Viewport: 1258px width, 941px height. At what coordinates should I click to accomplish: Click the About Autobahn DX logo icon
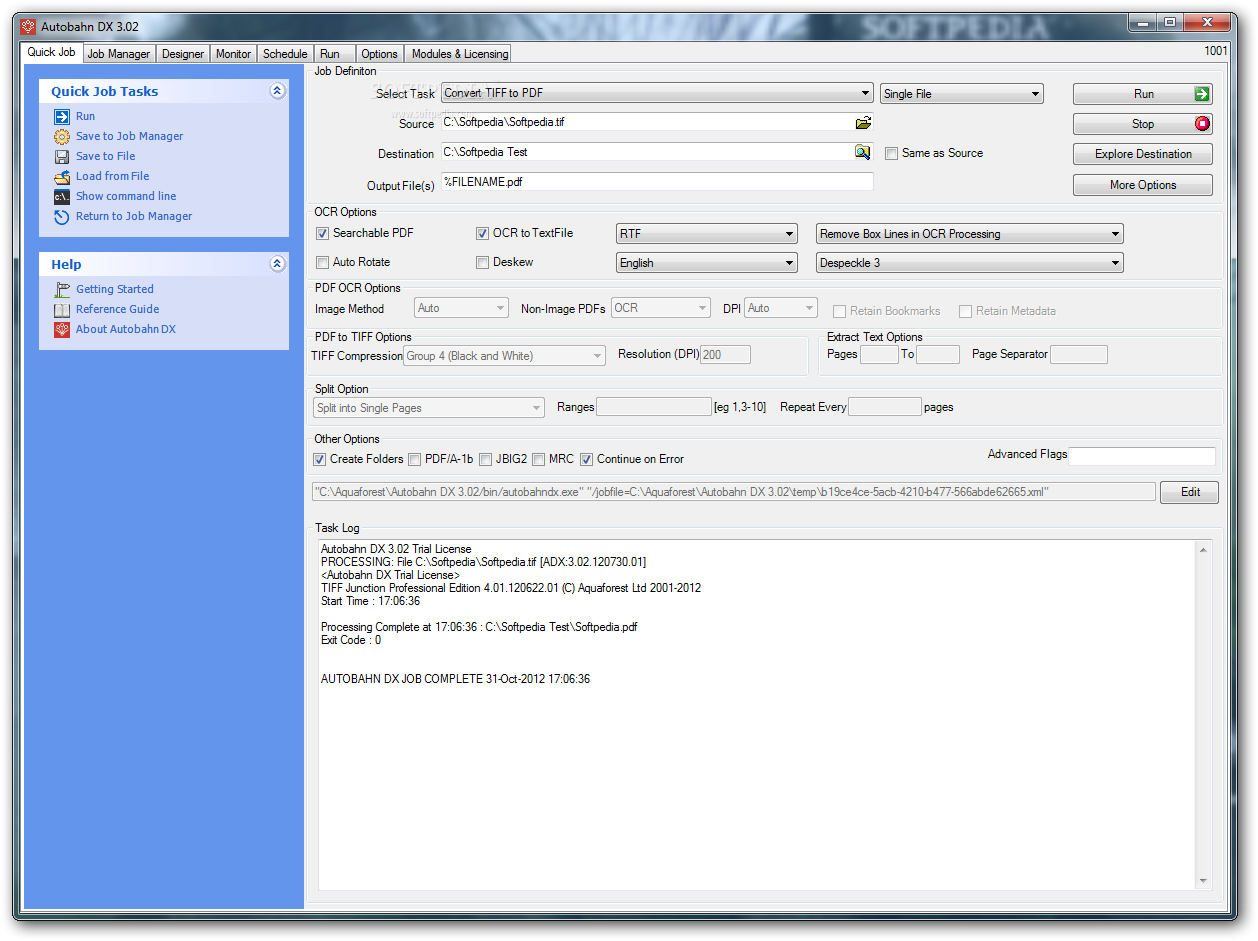pyautogui.click(x=61, y=329)
